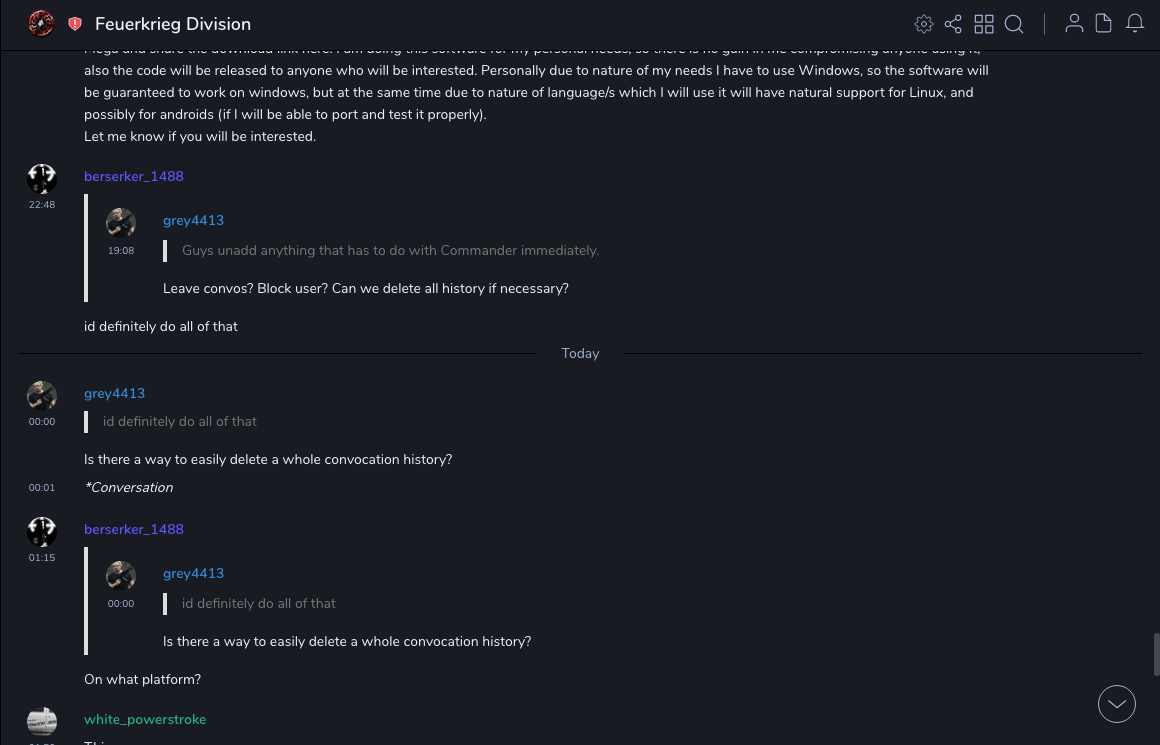The width and height of the screenshot is (1160, 745).
Task: Click quoted grey4413 name at 19:08
Action: (x=193, y=221)
